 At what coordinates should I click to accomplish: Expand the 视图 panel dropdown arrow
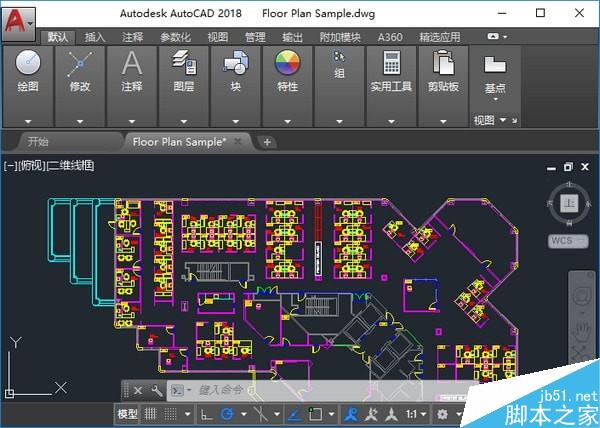coord(503,120)
